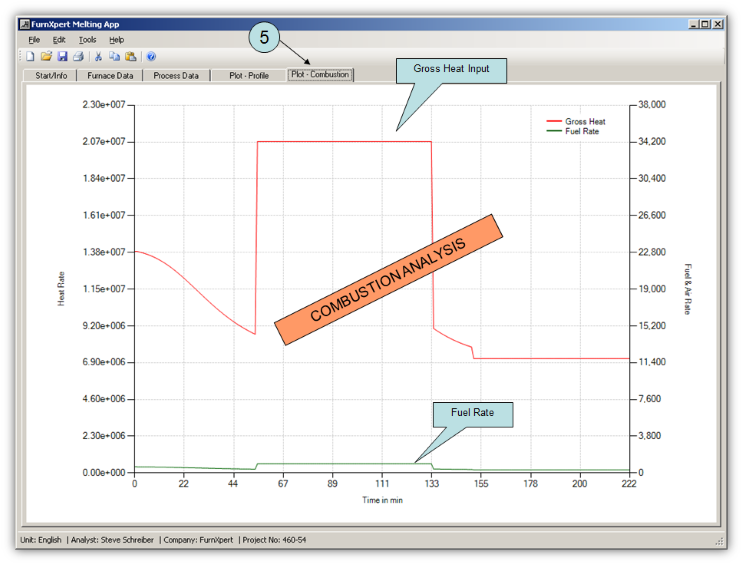Click the 222 time axis label

pos(629,483)
